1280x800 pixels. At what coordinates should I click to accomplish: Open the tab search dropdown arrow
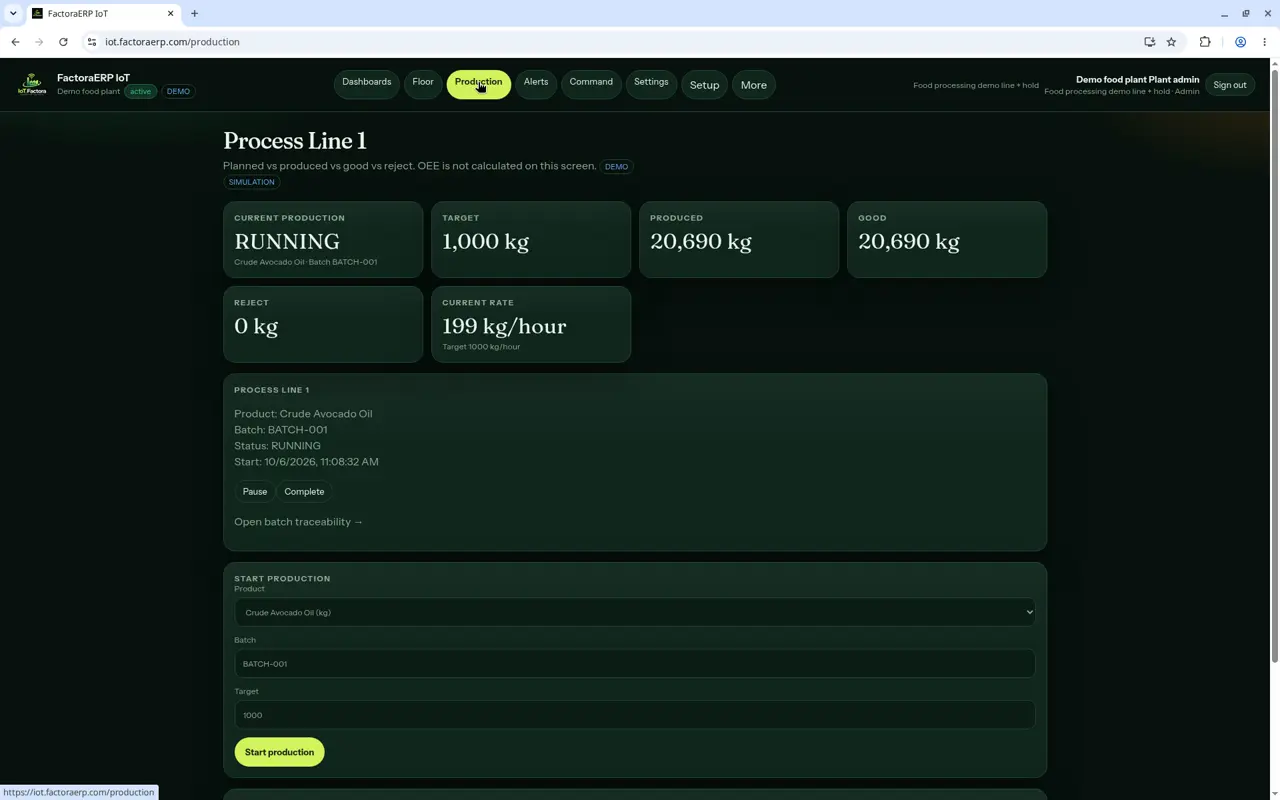13,14
